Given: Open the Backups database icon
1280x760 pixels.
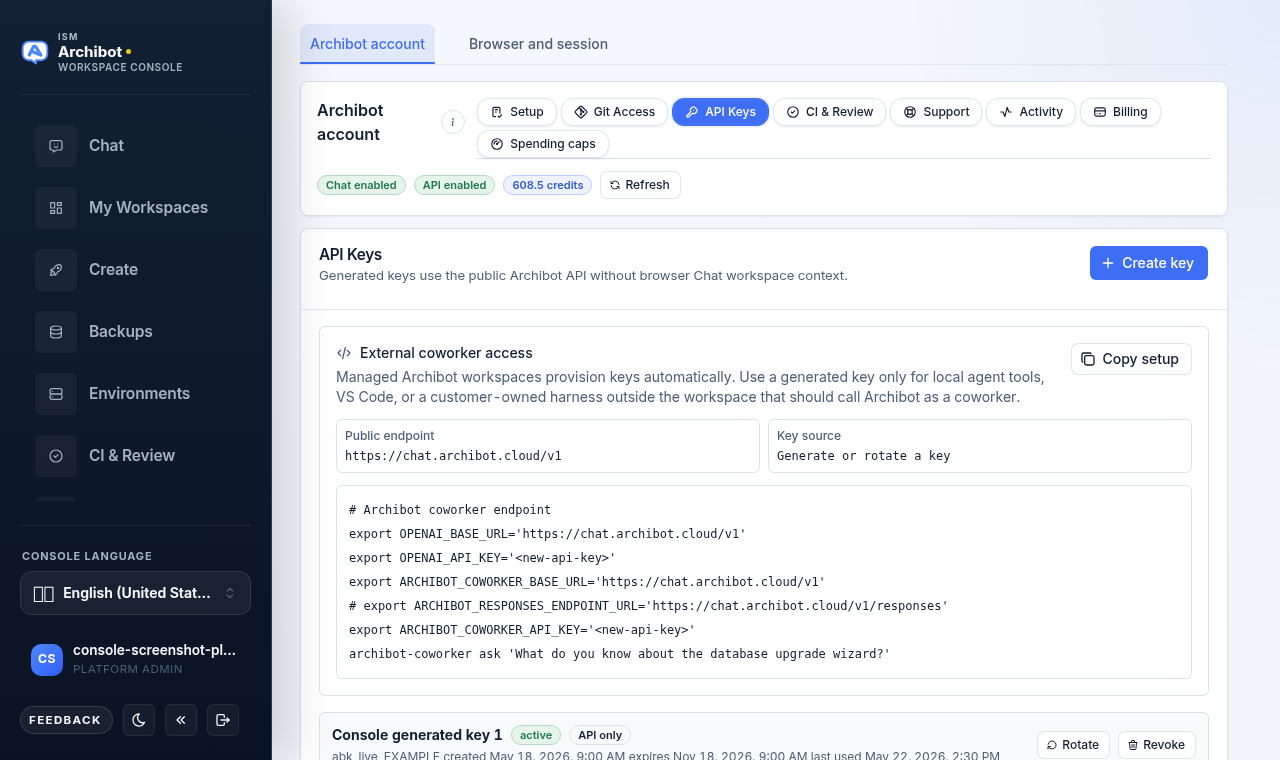Looking at the screenshot, I should click(56, 331).
